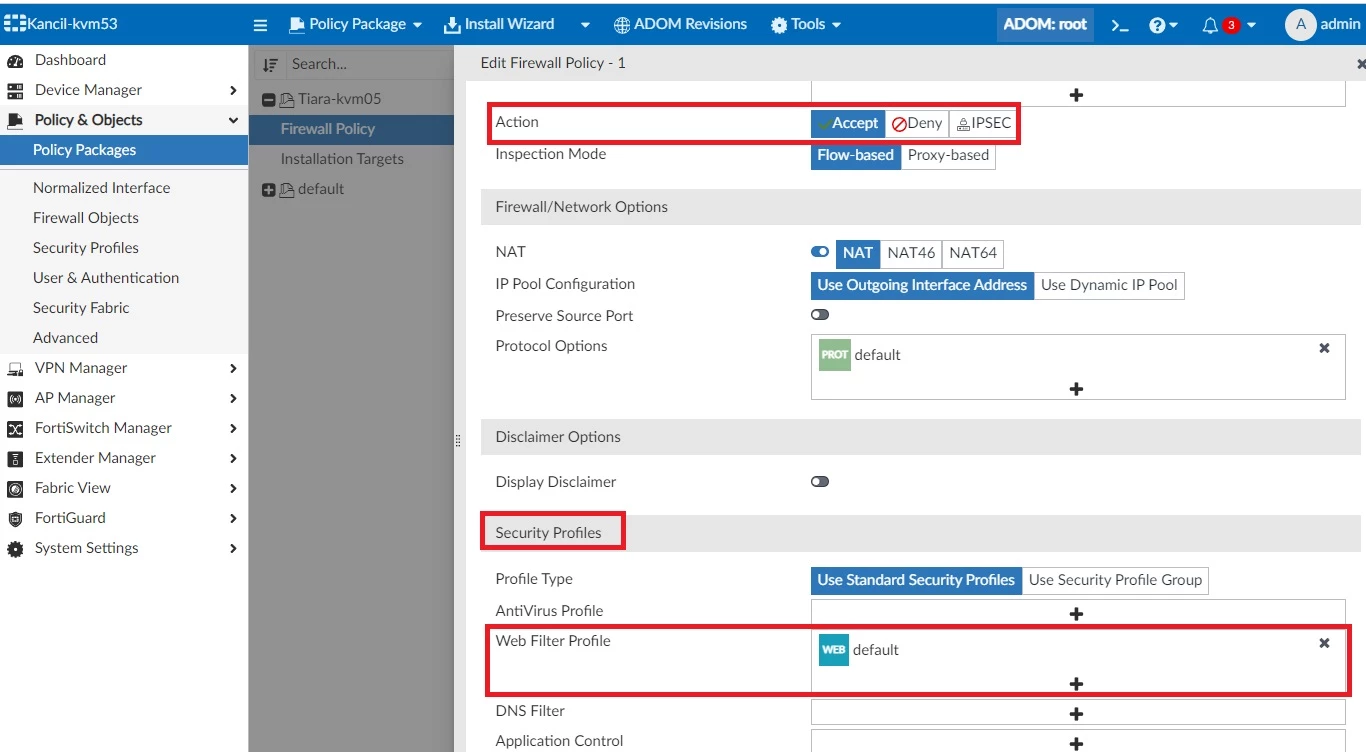
Task: Click the PROT default protocol icon
Action: (834, 355)
